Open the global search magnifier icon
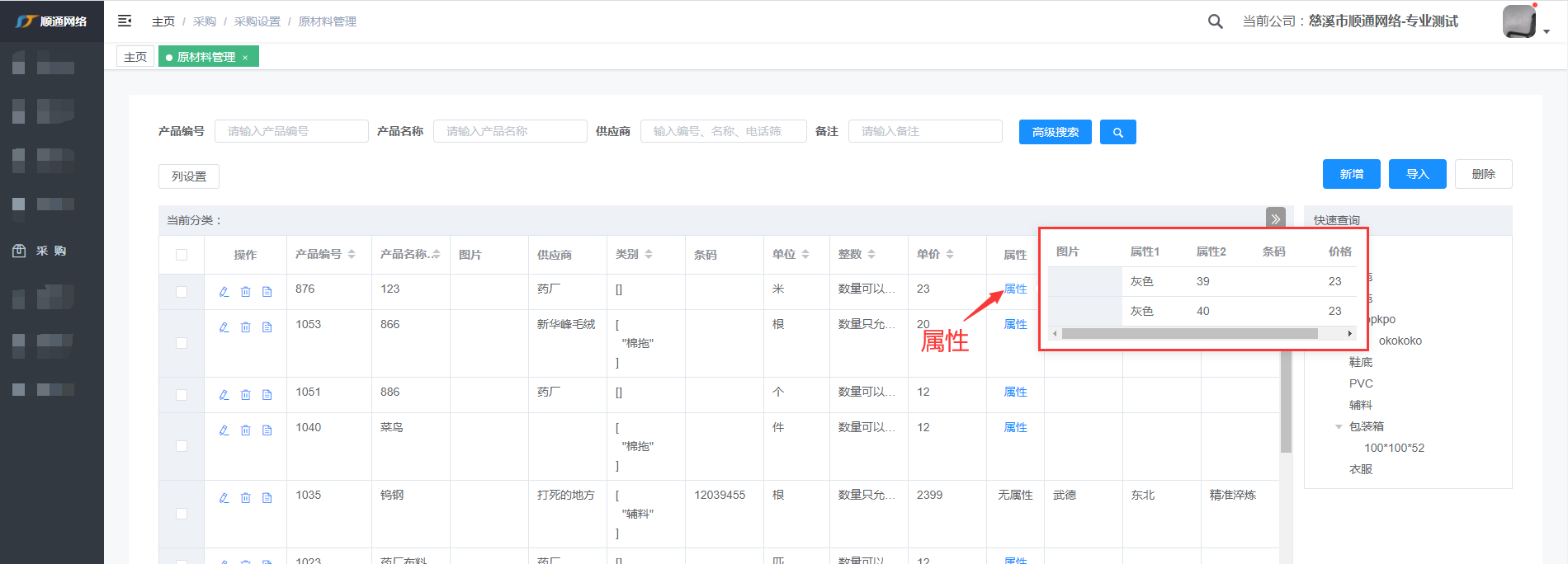Viewport: 1568px width, 564px height. pos(1215,21)
